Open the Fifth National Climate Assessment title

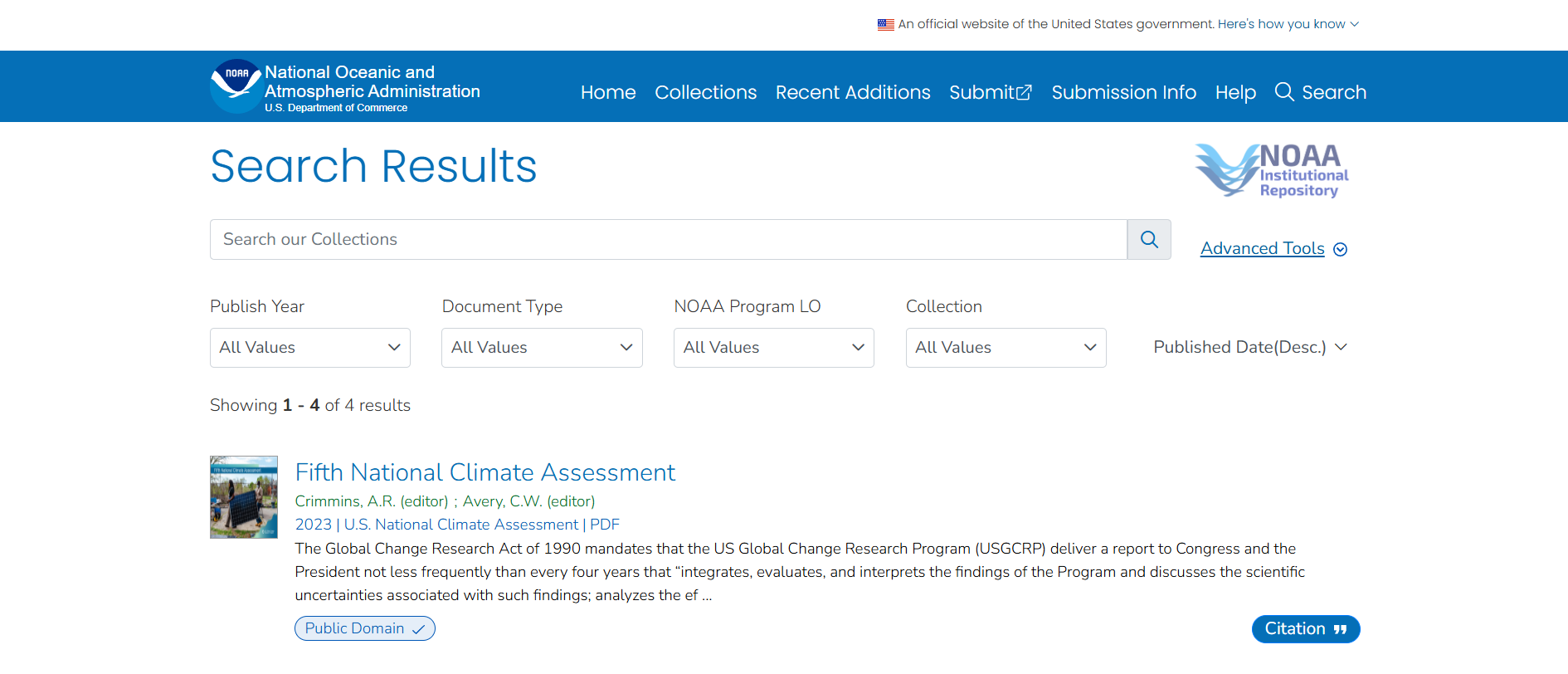(485, 472)
